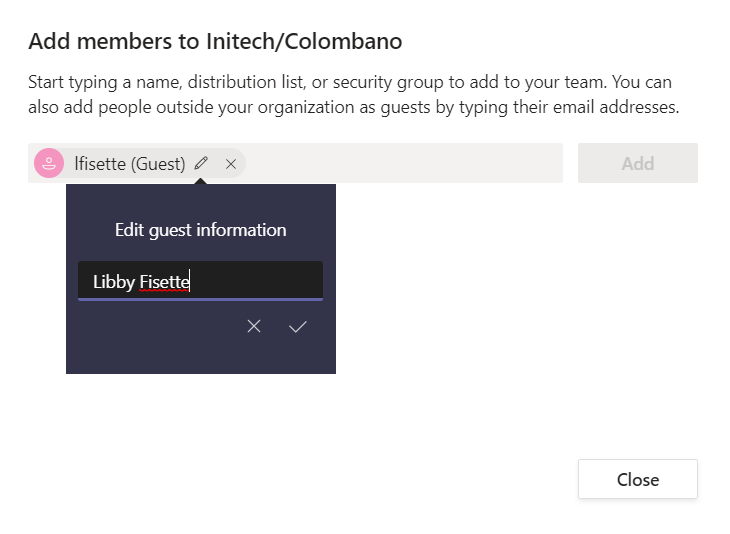Image resolution: width=730 pixels, height=534 pixels.
Task: Click the misspelled word Fisette in field
Action: click(164, 282)
